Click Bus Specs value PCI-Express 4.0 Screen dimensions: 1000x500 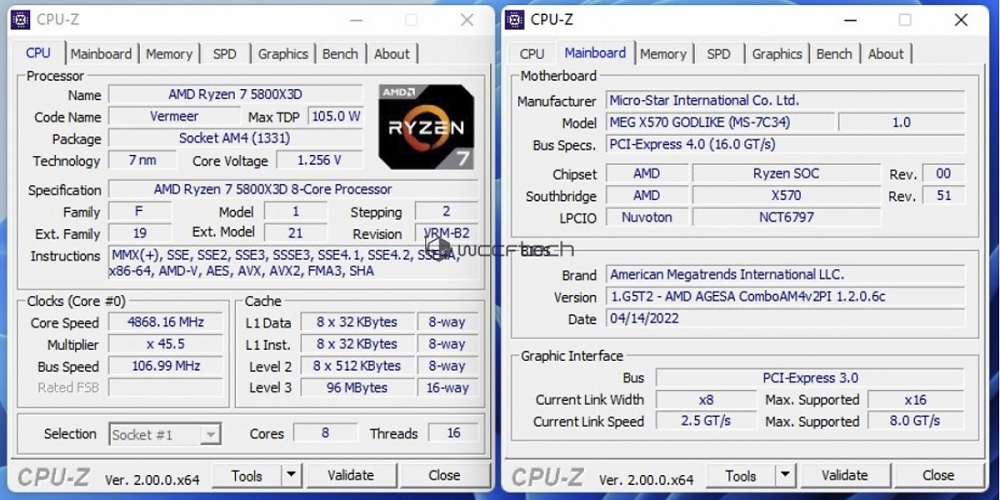[x=785, y=144]
